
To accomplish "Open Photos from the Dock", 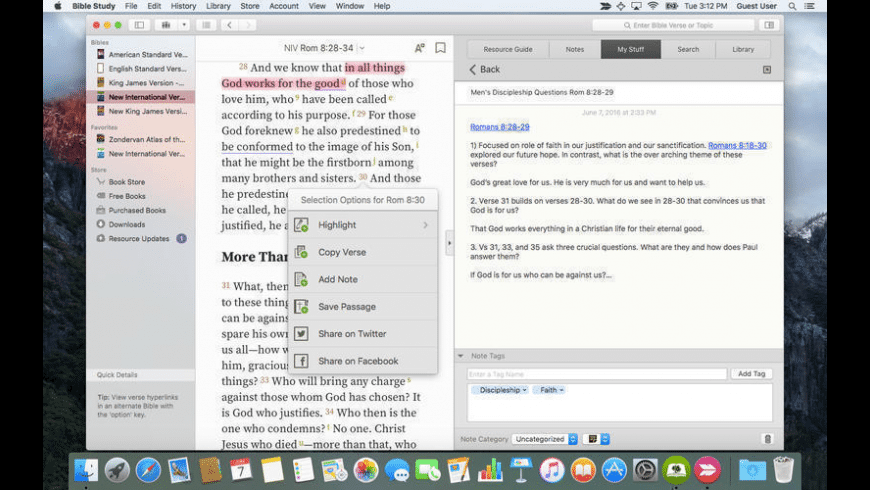I will point(366,470).
